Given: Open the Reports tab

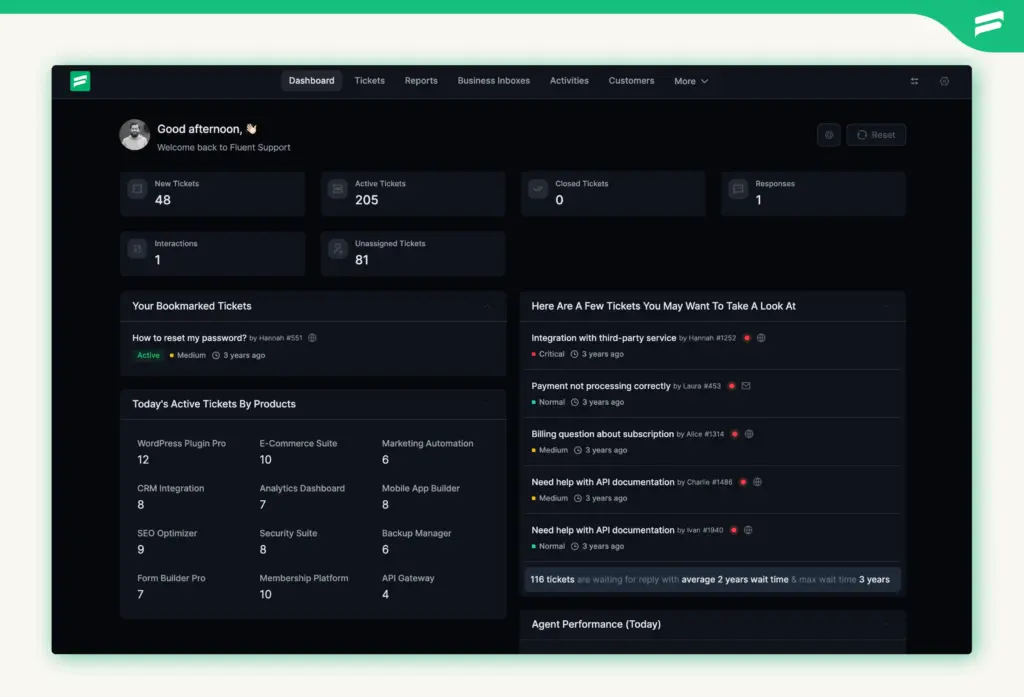Looking at the screenshot, I should click(421, 81).
